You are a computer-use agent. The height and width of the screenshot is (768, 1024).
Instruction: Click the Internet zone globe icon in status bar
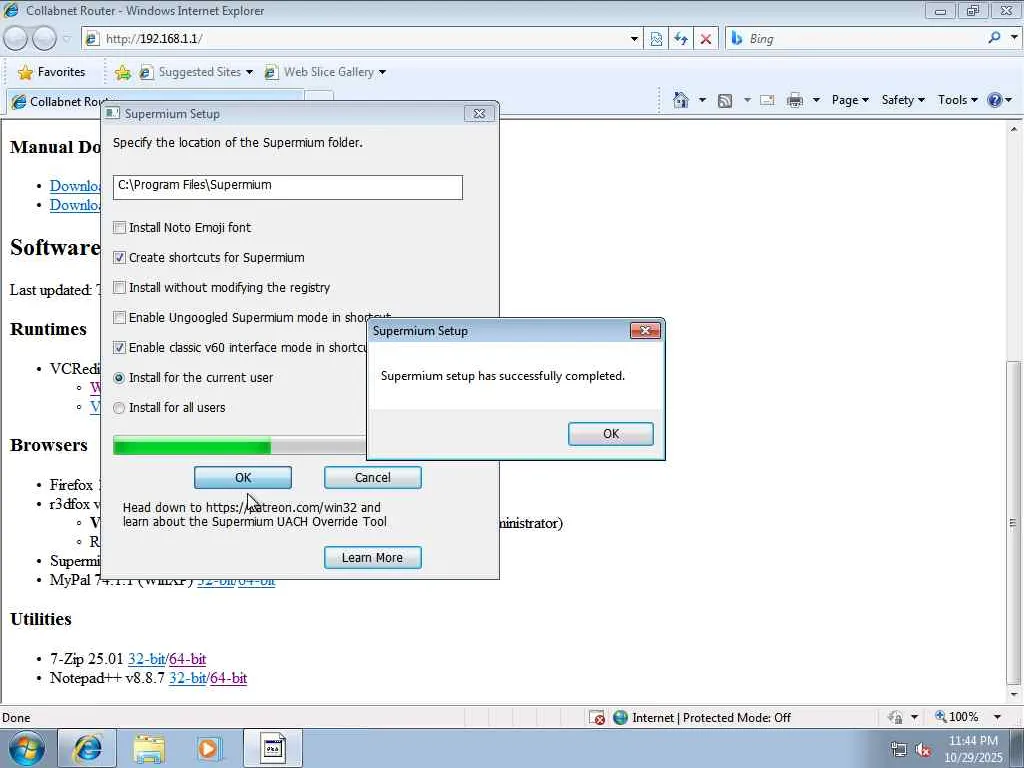click(x=620, y=718)
